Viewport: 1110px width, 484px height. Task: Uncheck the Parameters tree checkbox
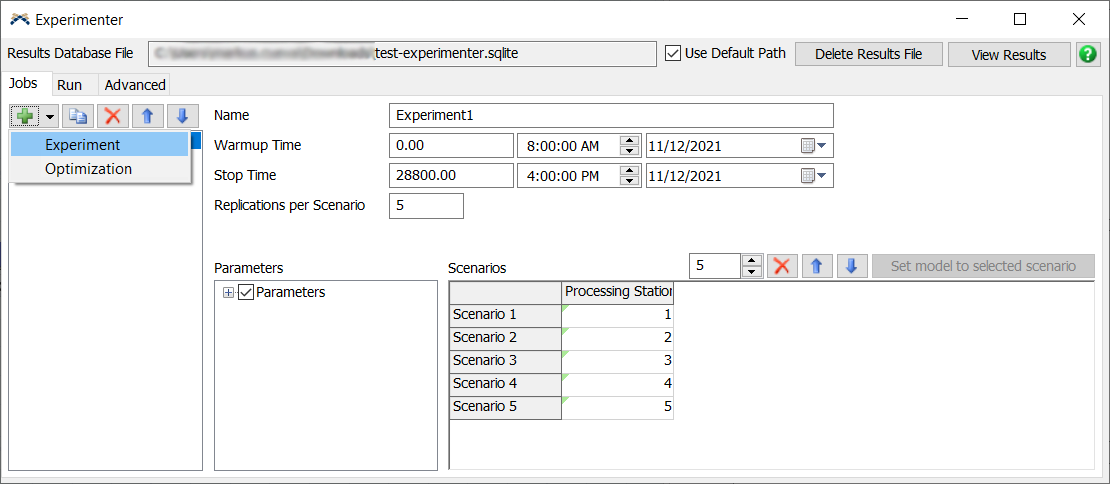tap(246, 293)
